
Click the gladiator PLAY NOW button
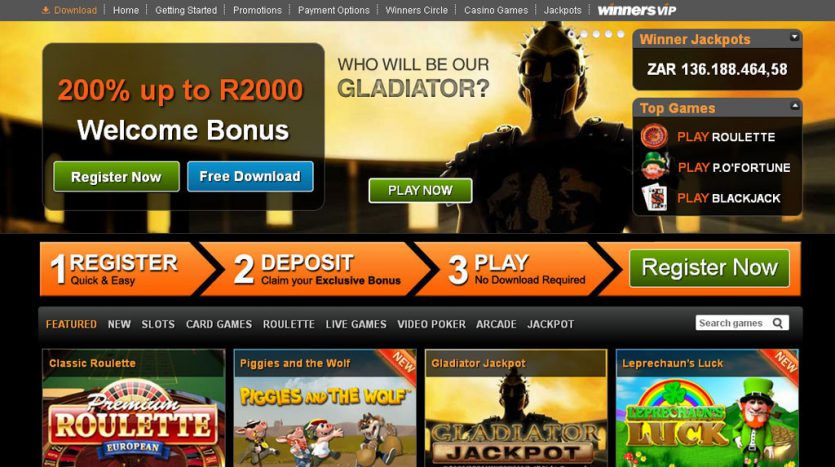pyautogui.click(x=420, y=190)
